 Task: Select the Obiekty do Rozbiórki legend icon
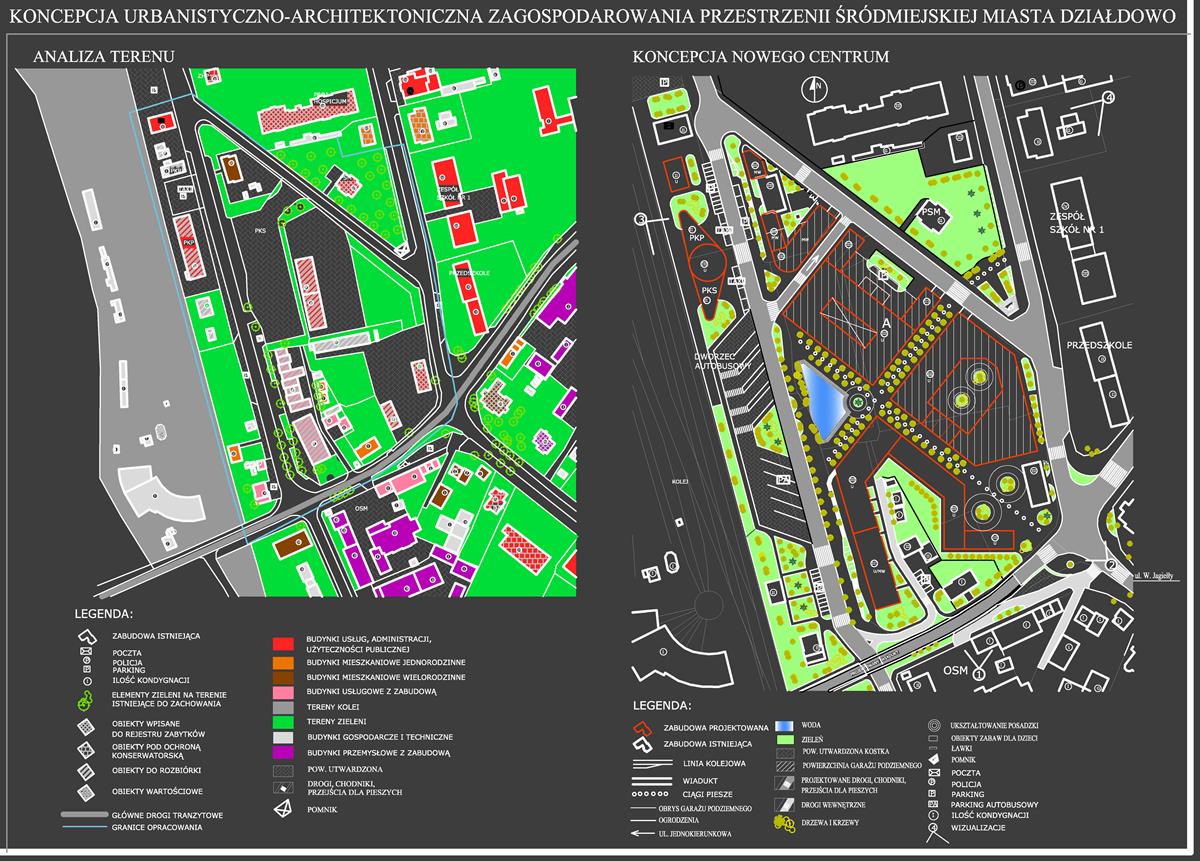88,771
